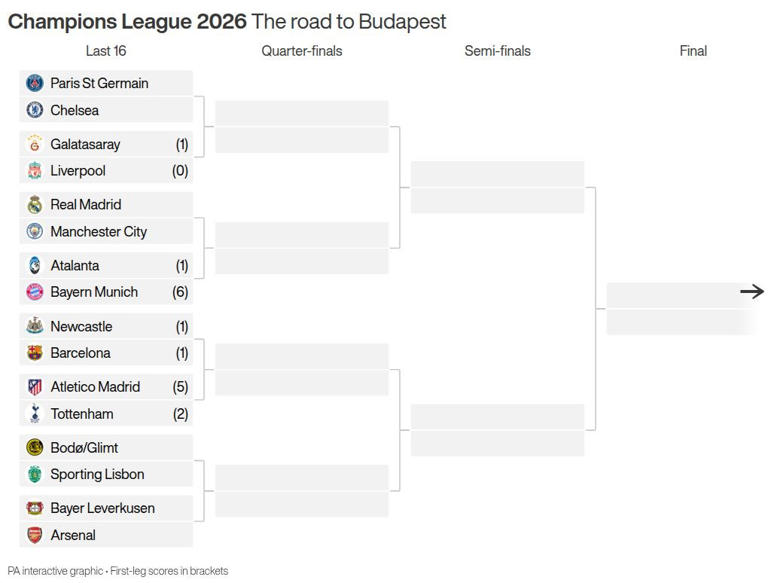The width and height of the screenshot is (768, 583).
Task: Click the Bodø/Glimt team row
Action: point(106,447)
